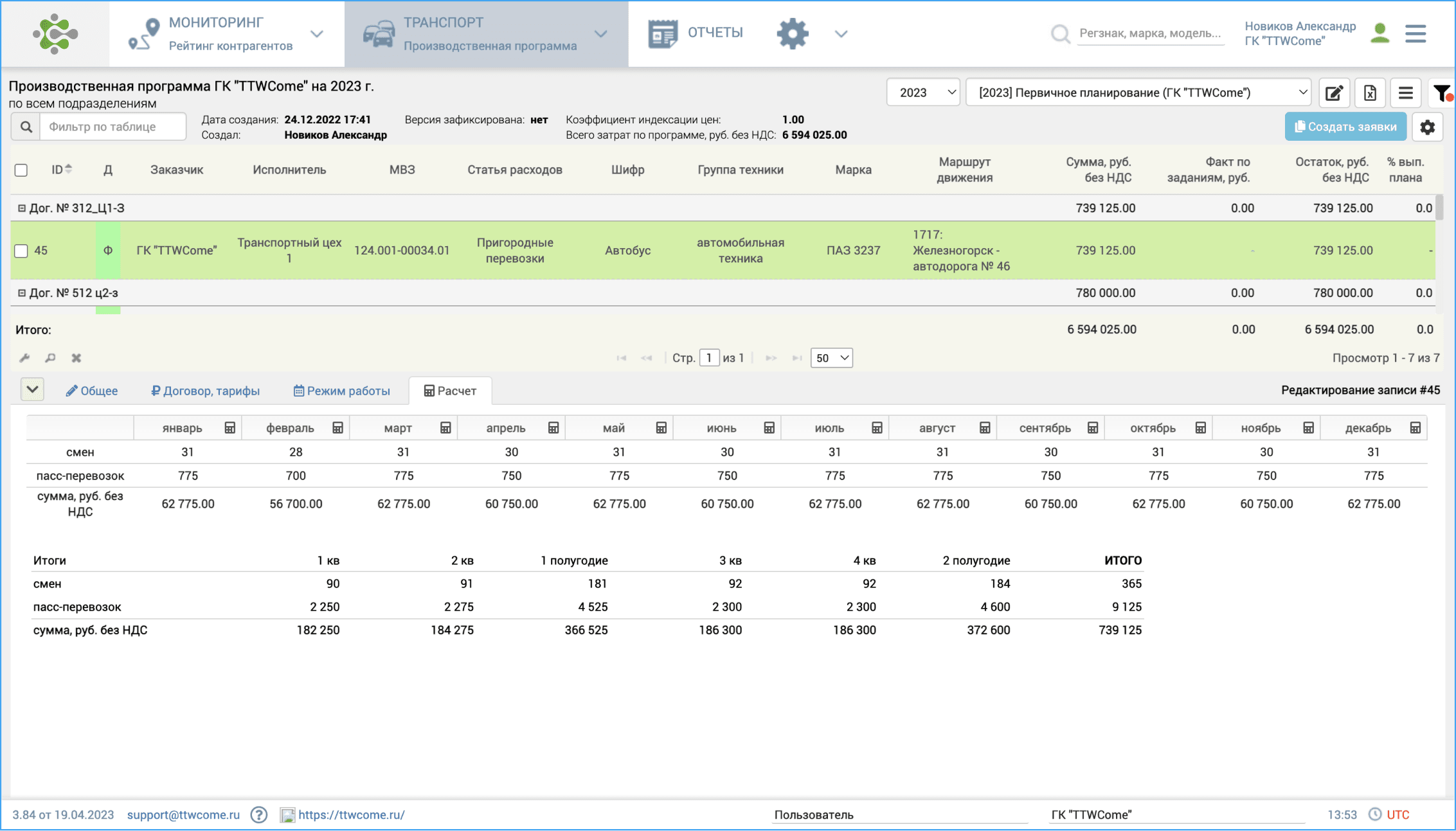Open the support@ttwcome.ru email link

click(x=183, y=815)
